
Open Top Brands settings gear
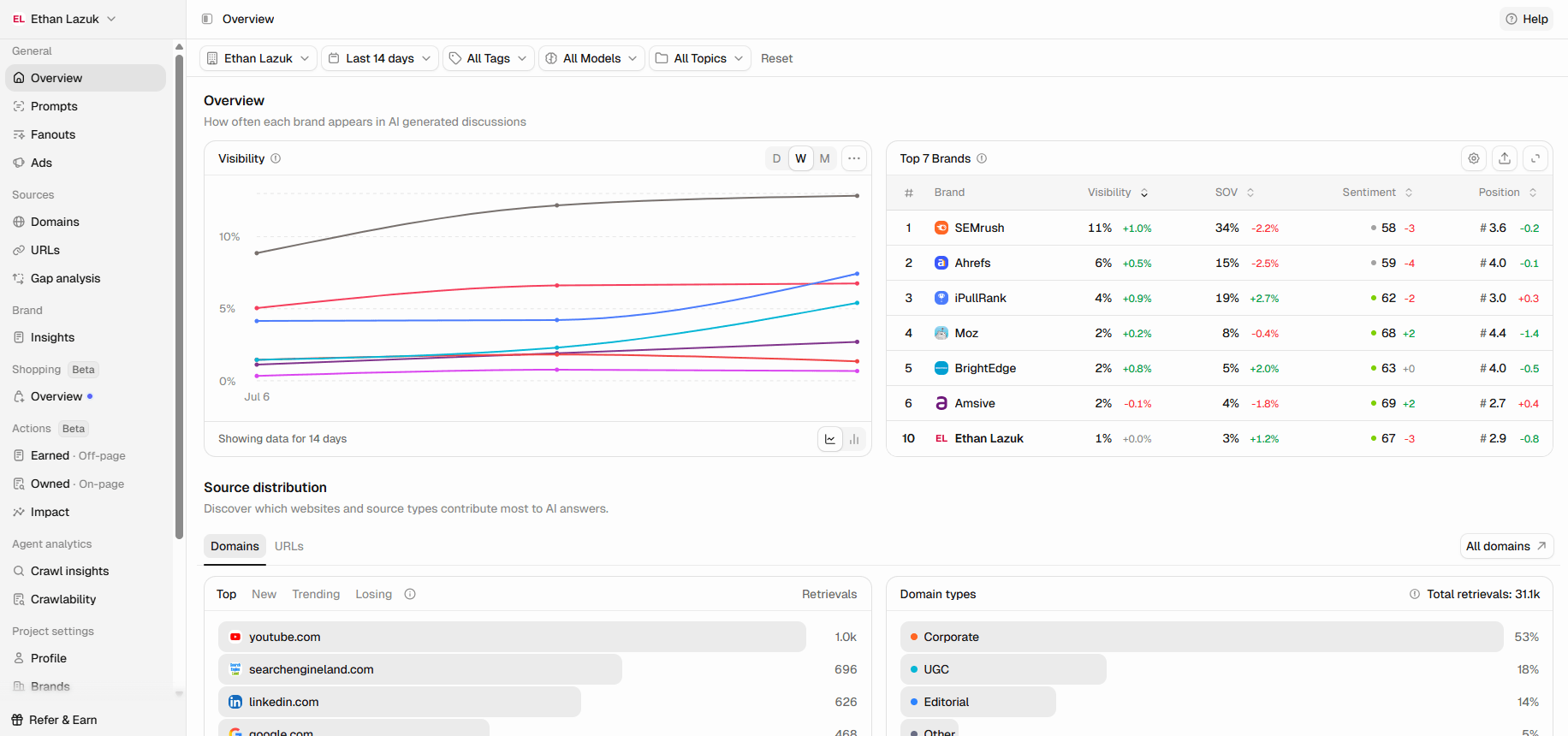tap(1474, 158)
